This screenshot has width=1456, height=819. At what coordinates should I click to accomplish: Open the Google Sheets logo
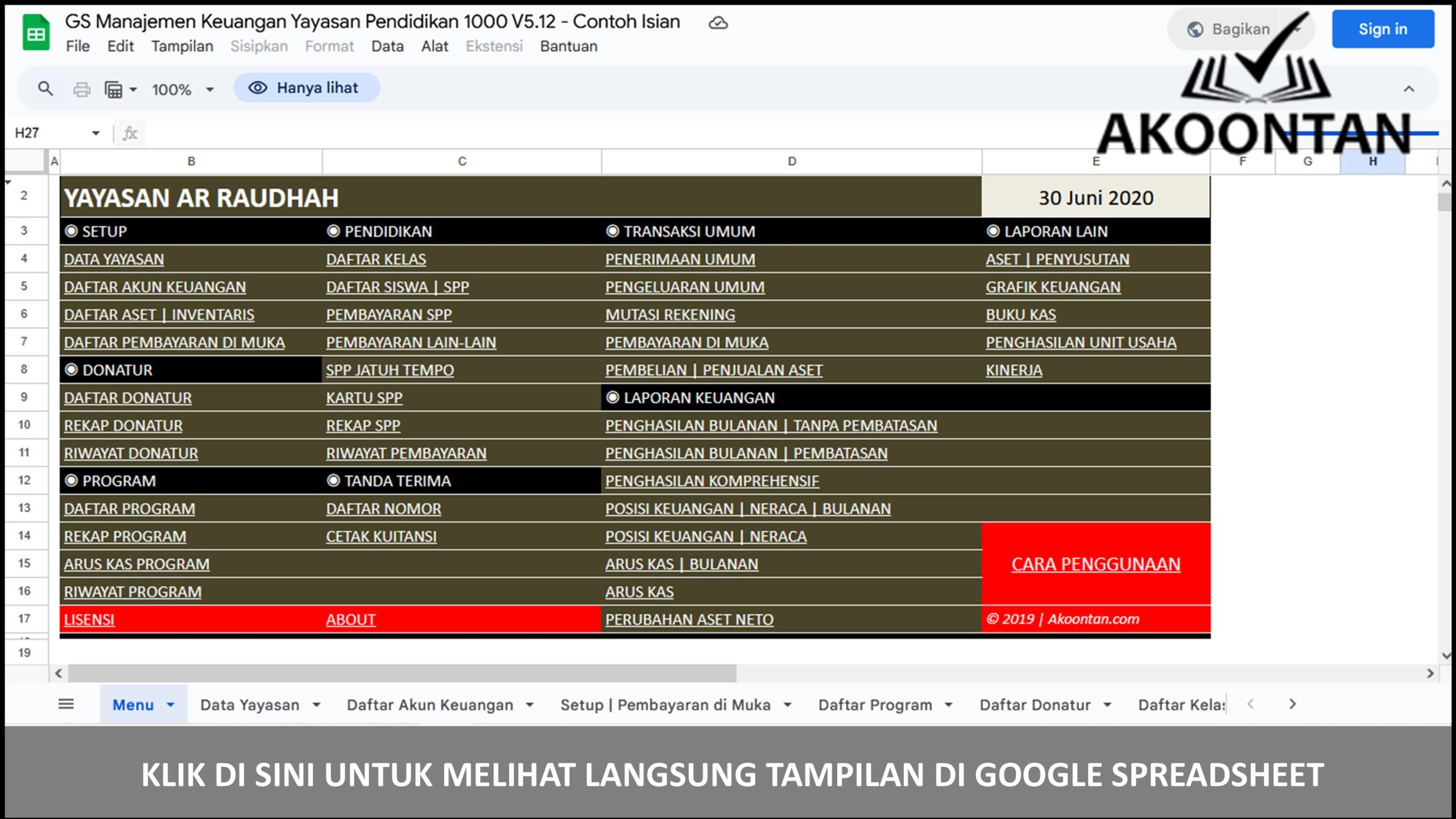(x=35, y=31)
